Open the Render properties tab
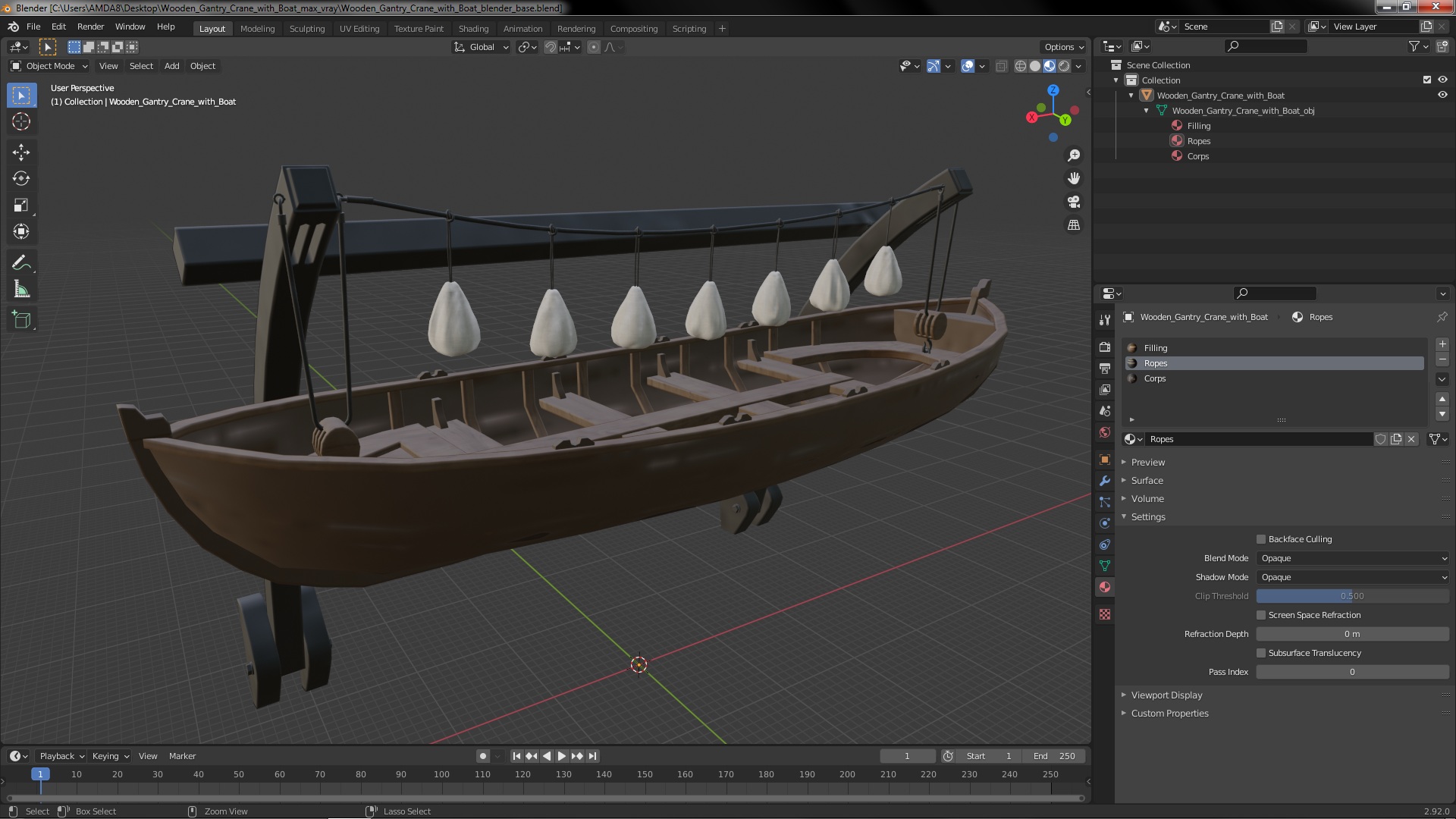 tap(1105, 347)
